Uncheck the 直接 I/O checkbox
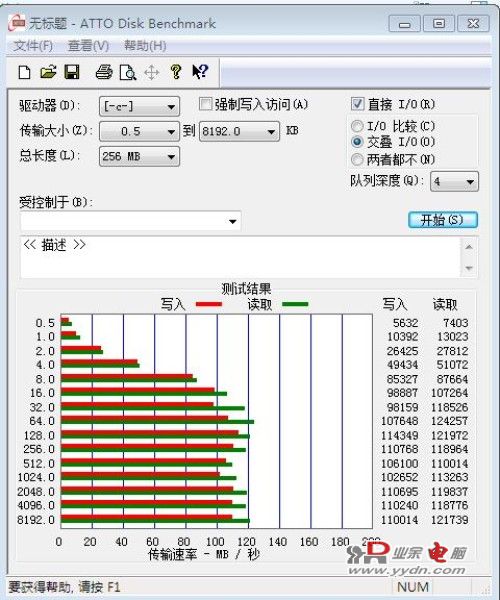 [358, 104]
